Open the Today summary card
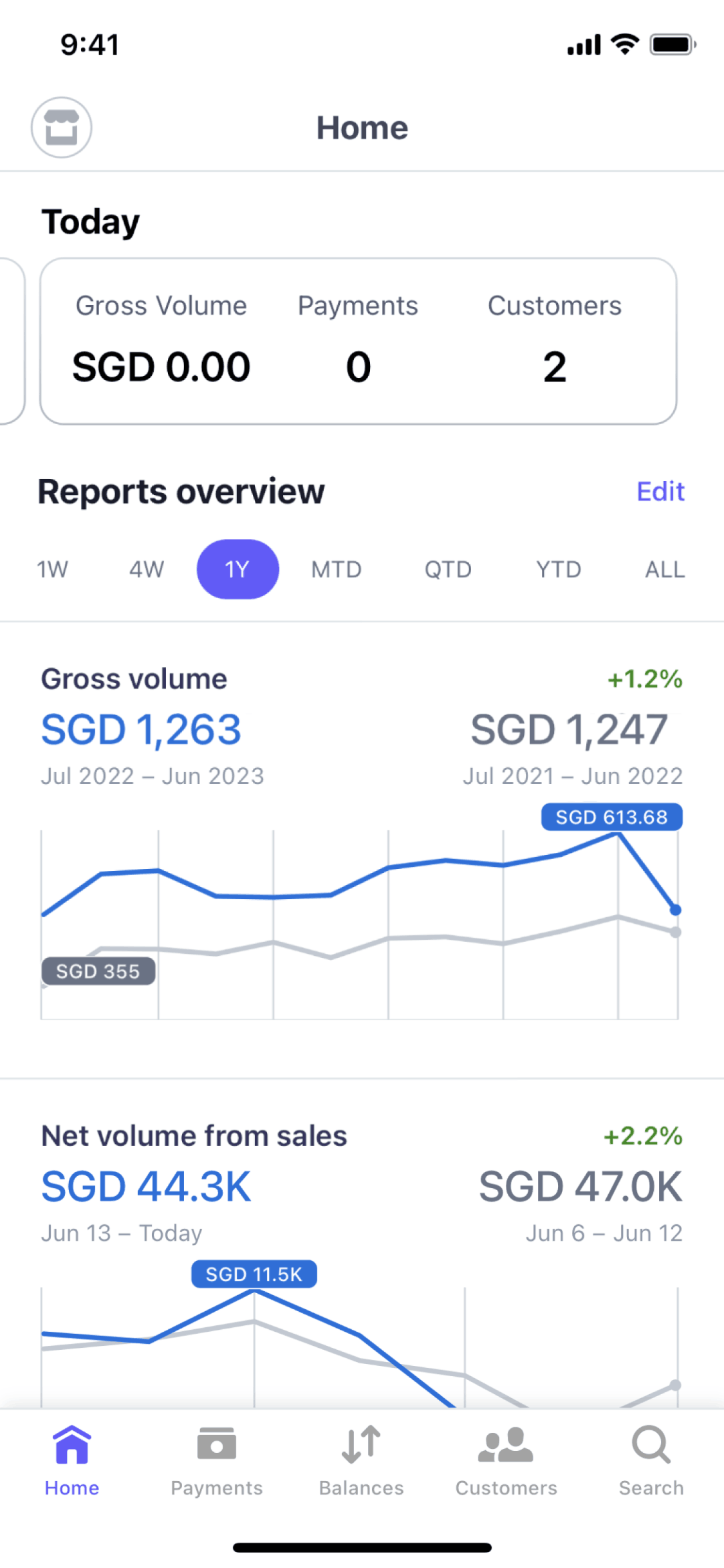 pos(358,341)
